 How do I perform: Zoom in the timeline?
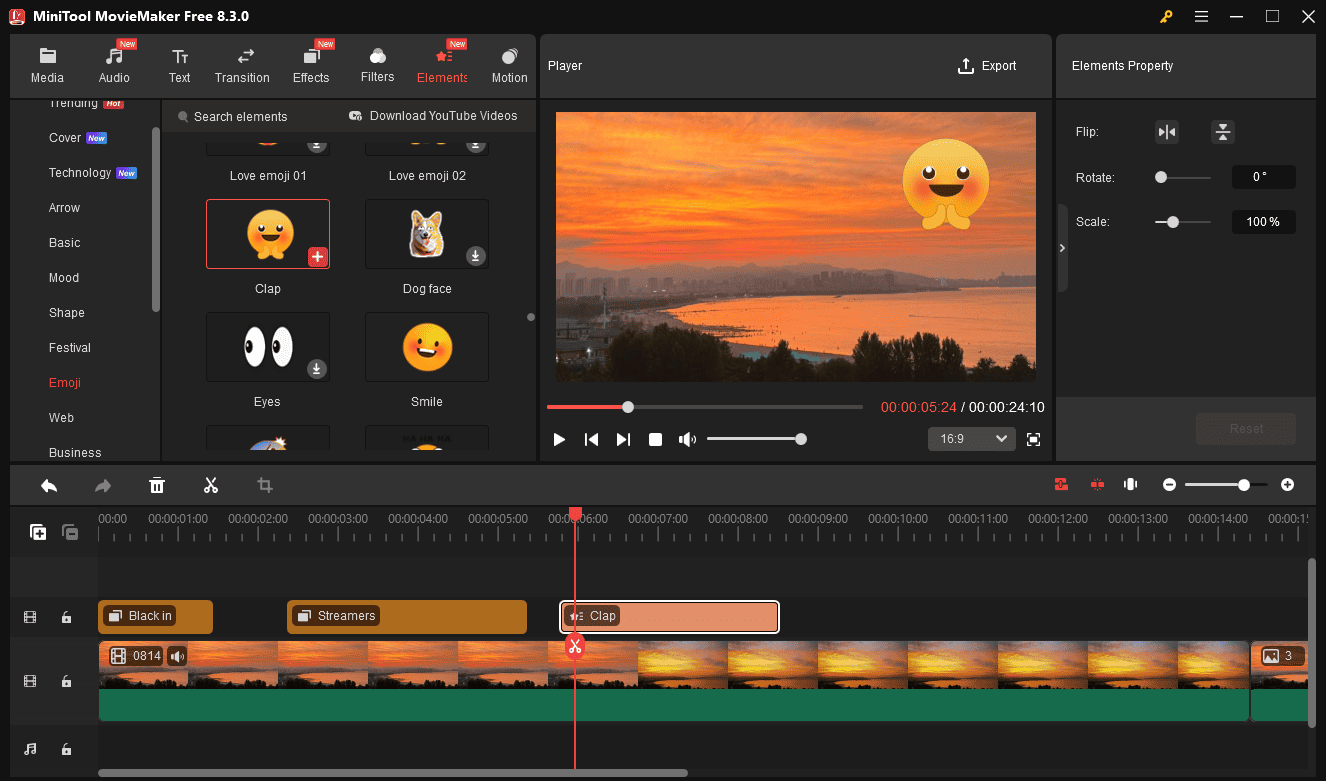point(1287,484)
